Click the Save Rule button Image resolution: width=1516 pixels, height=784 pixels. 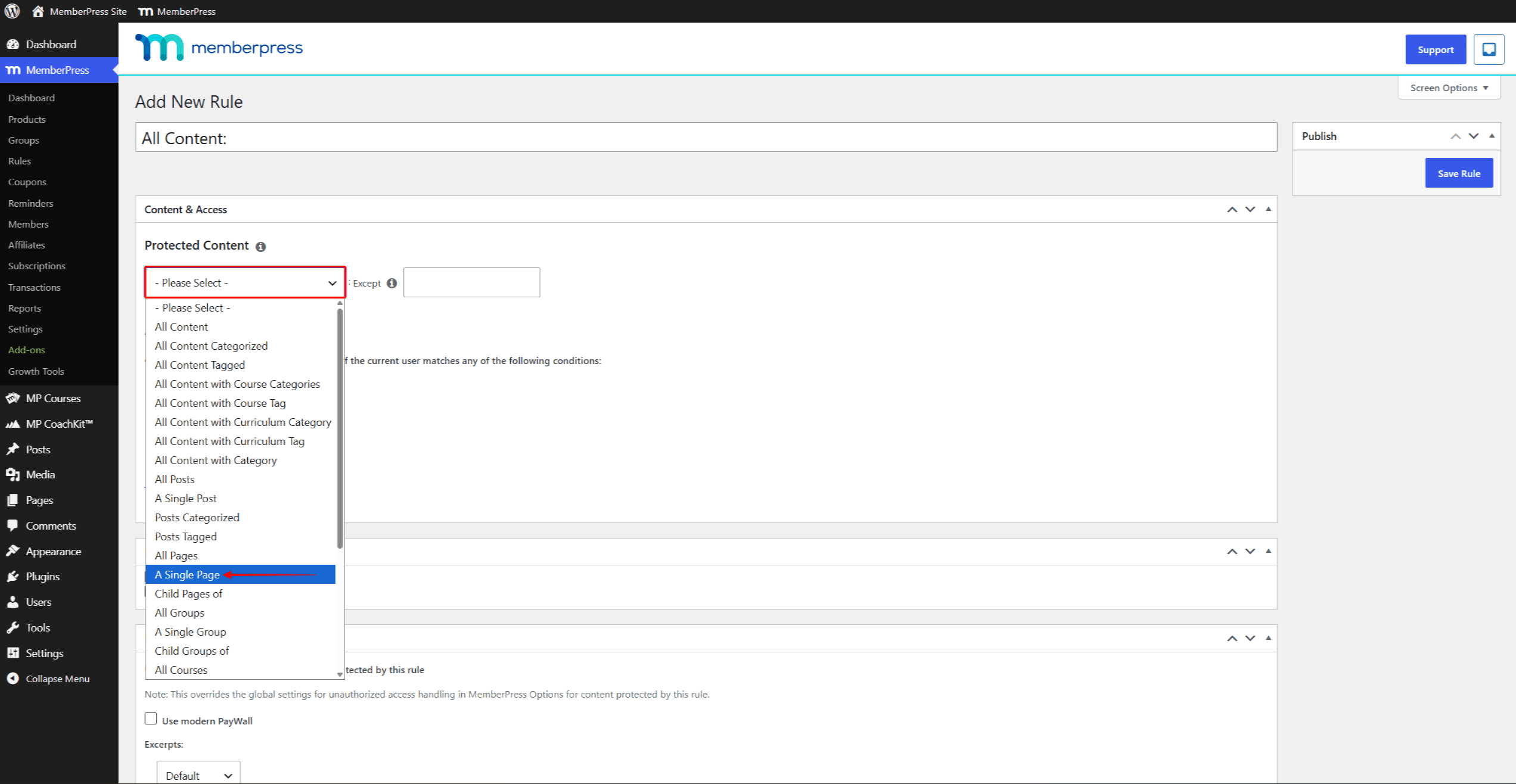coord(1459,173)
